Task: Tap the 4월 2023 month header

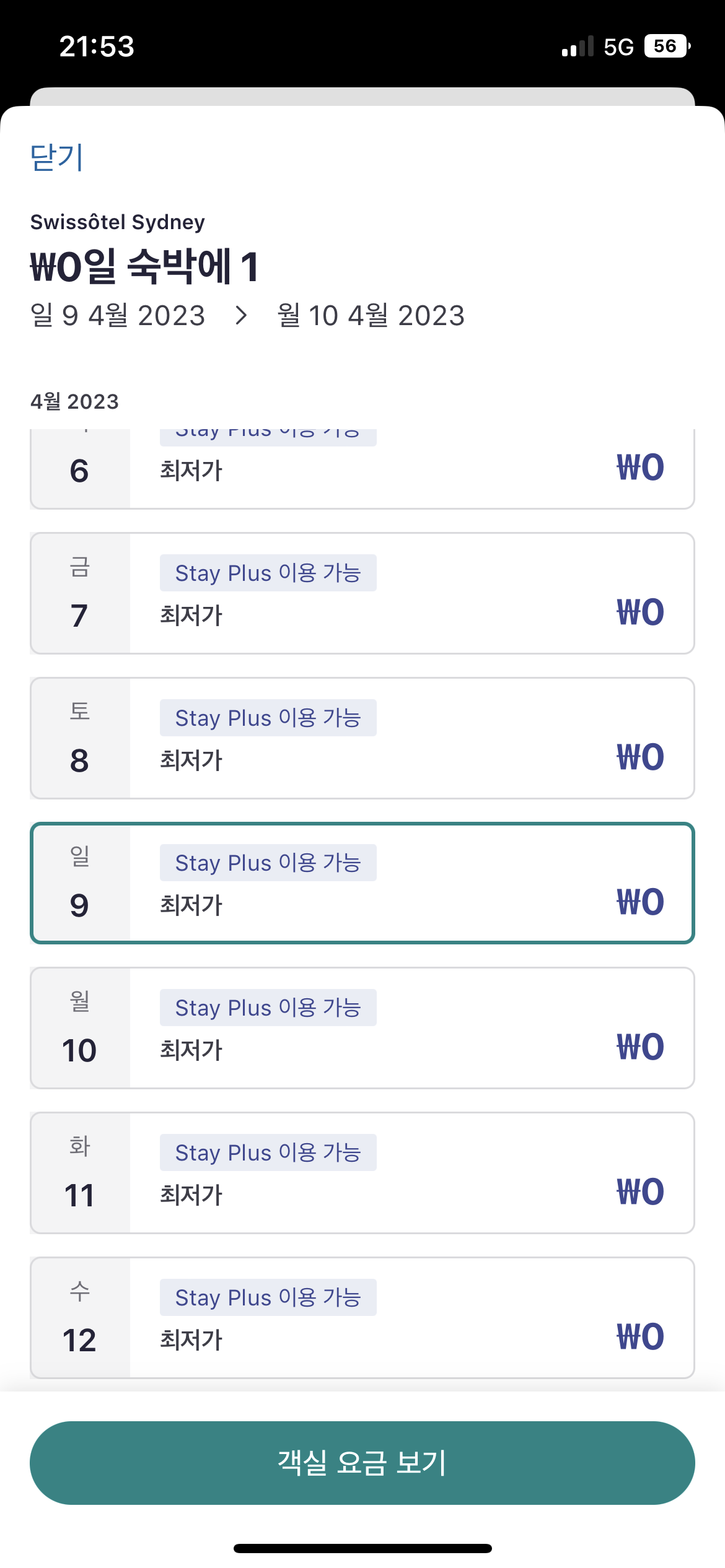Action: [74, 401]
